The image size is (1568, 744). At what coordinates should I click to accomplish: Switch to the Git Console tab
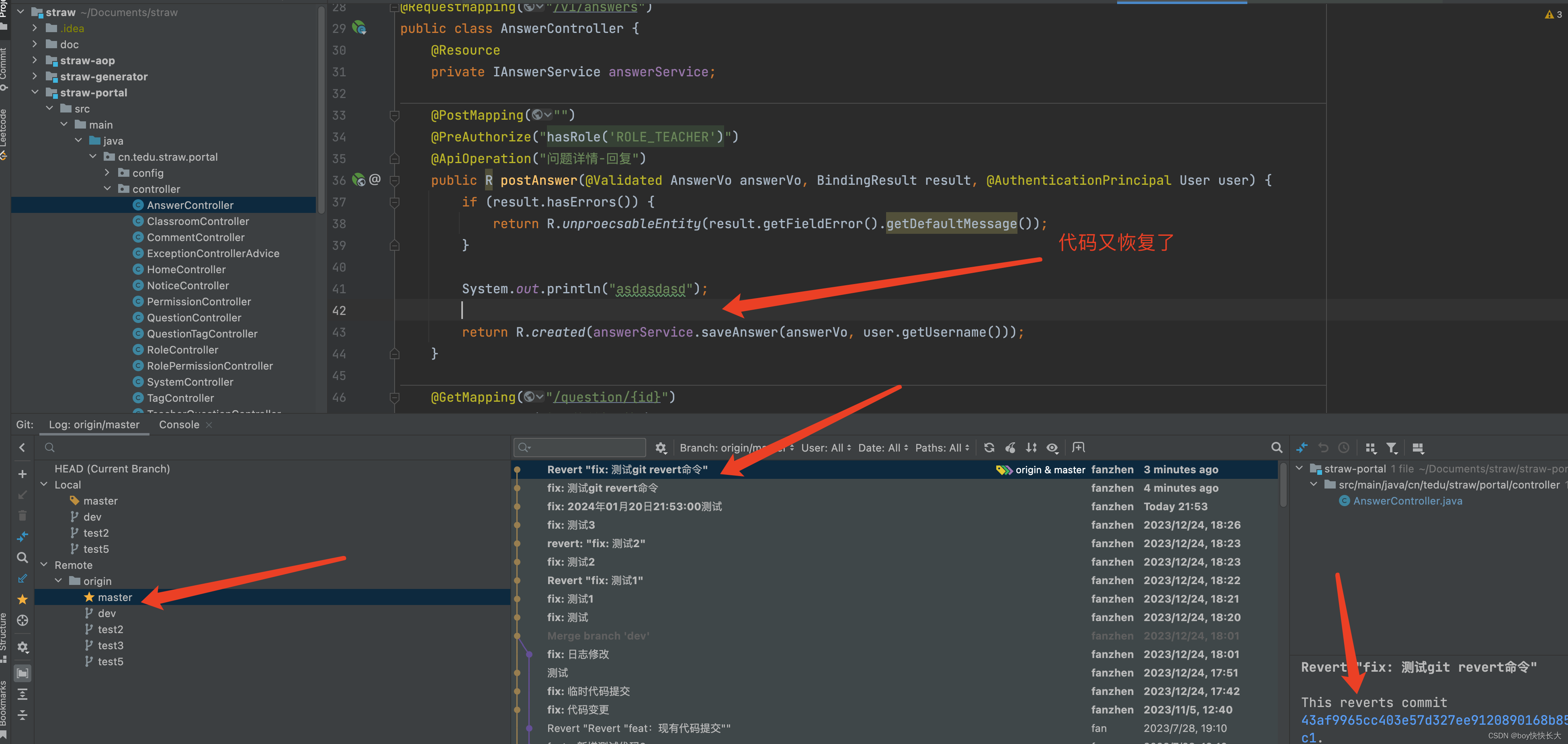tap(179, 425)
